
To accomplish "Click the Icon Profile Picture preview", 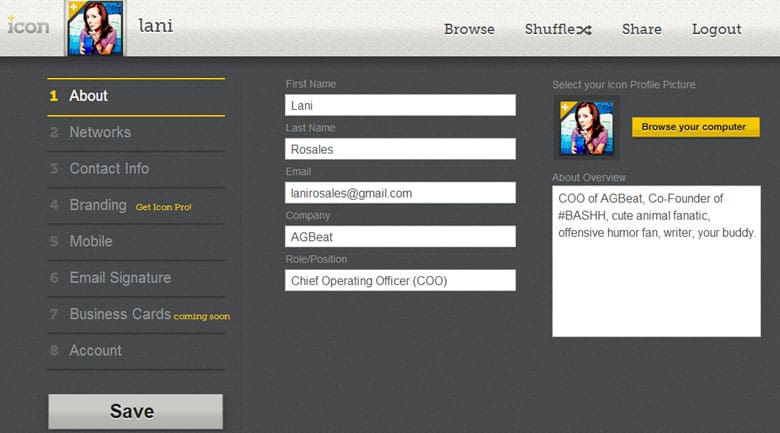I will (586, 128).
